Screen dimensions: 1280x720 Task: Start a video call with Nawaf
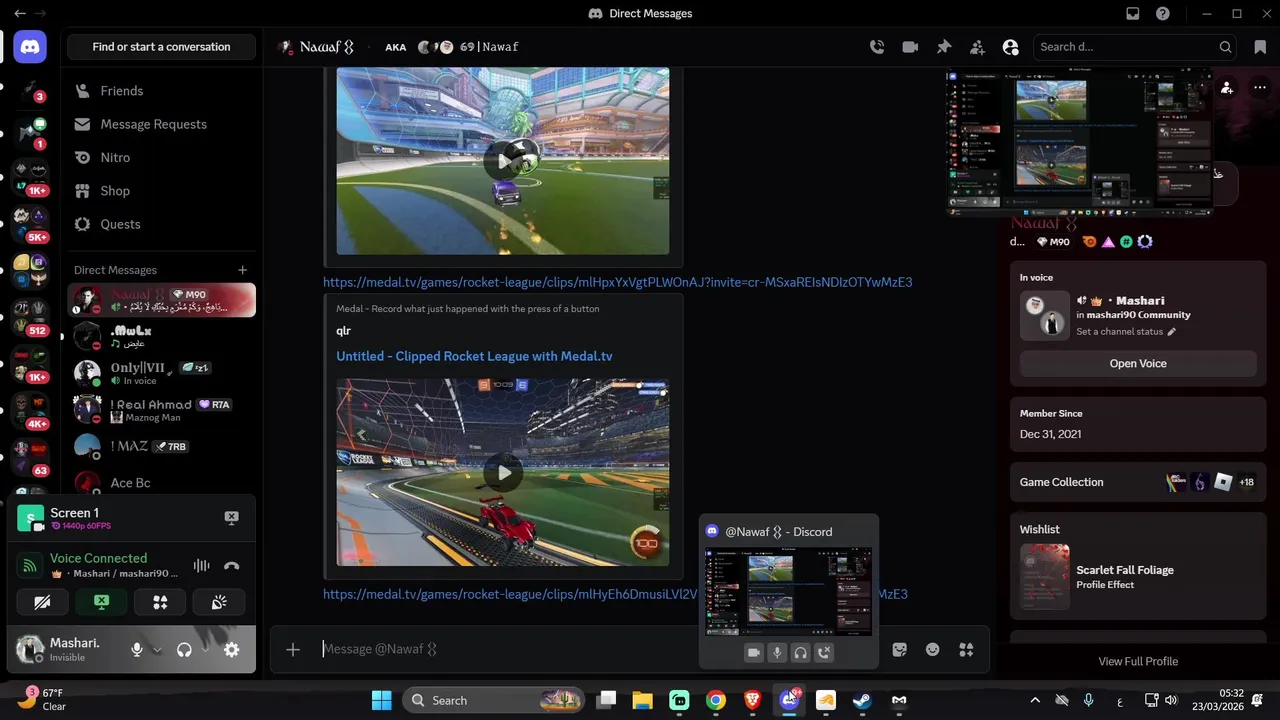tap(910, 47)
